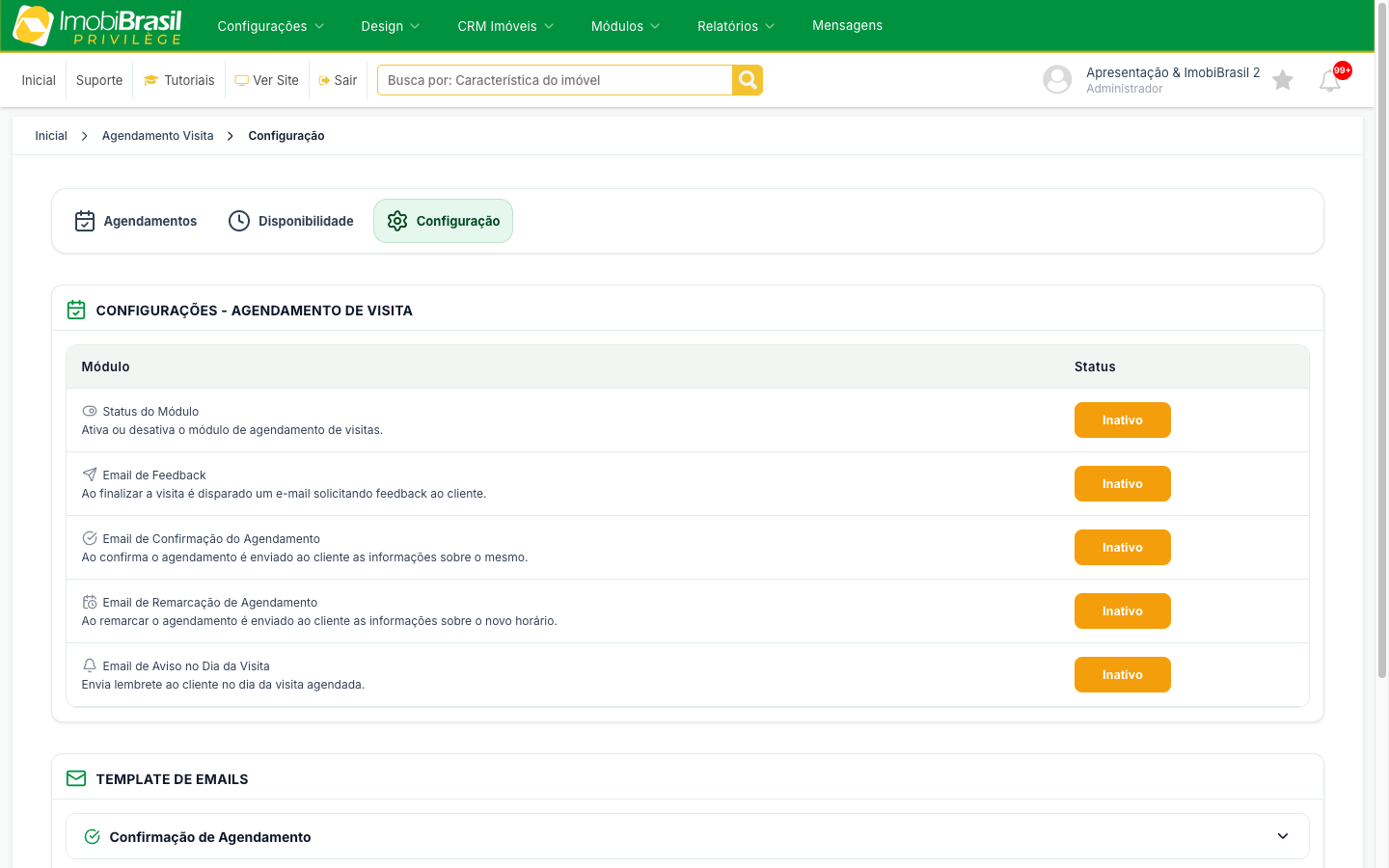Click the envelope icon by Template de Emails
This screenshot has height=868, width=1389.
coord(76,778)
